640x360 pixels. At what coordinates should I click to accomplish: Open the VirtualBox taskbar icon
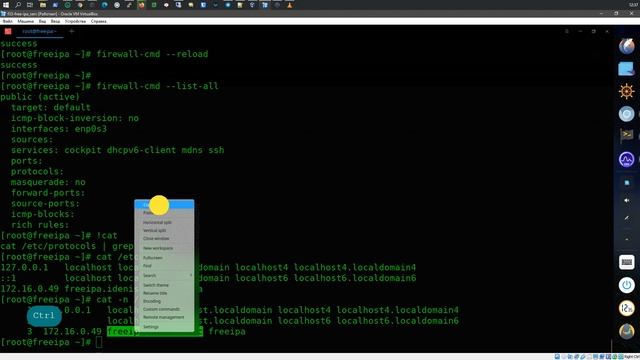[x=265, y=5]
